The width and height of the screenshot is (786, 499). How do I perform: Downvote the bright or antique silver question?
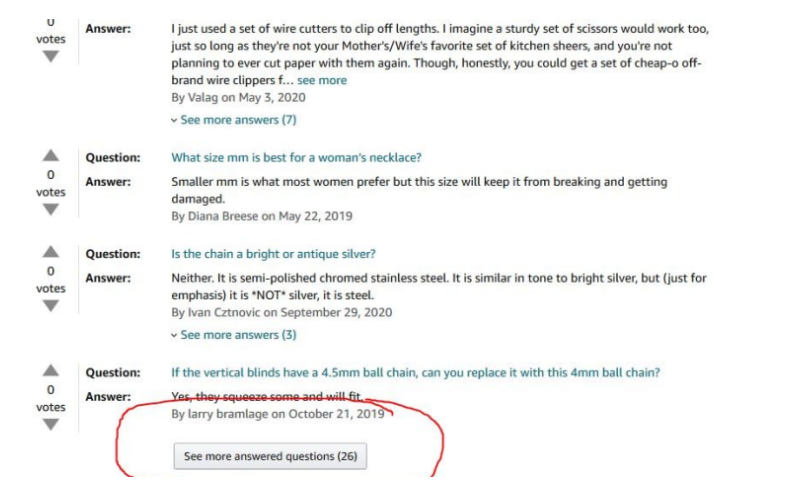[50, 306]
